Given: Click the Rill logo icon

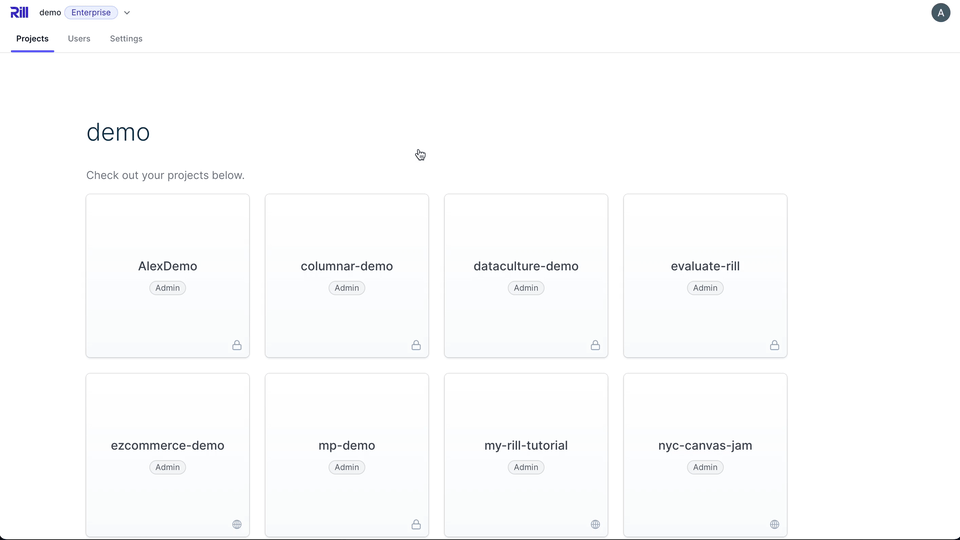Looking at the screenshot, I should click(19, 13).
